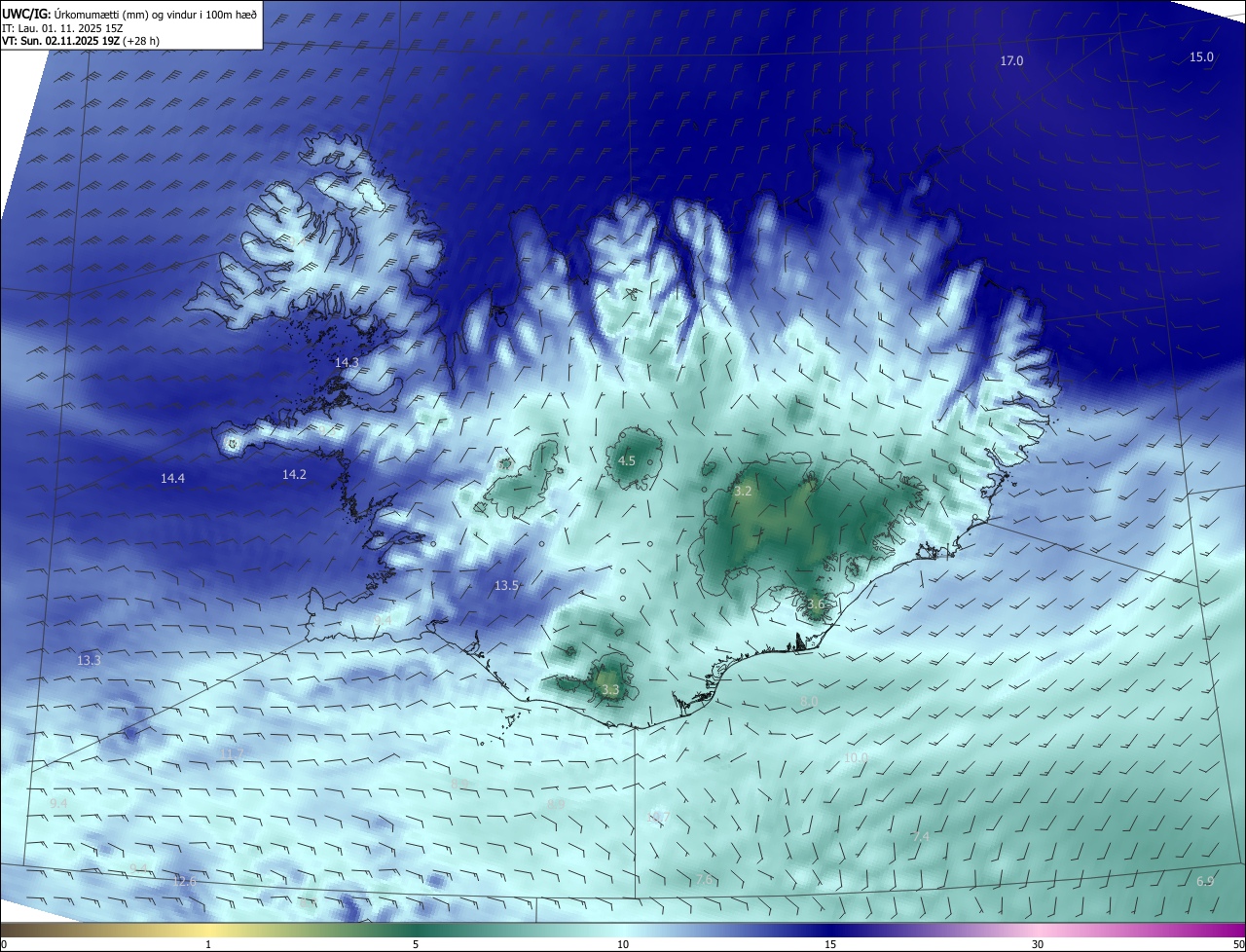Click the 14.3 value on the map
The height and width of the screenshot is (952, 1246).
(x=348, y=362)
